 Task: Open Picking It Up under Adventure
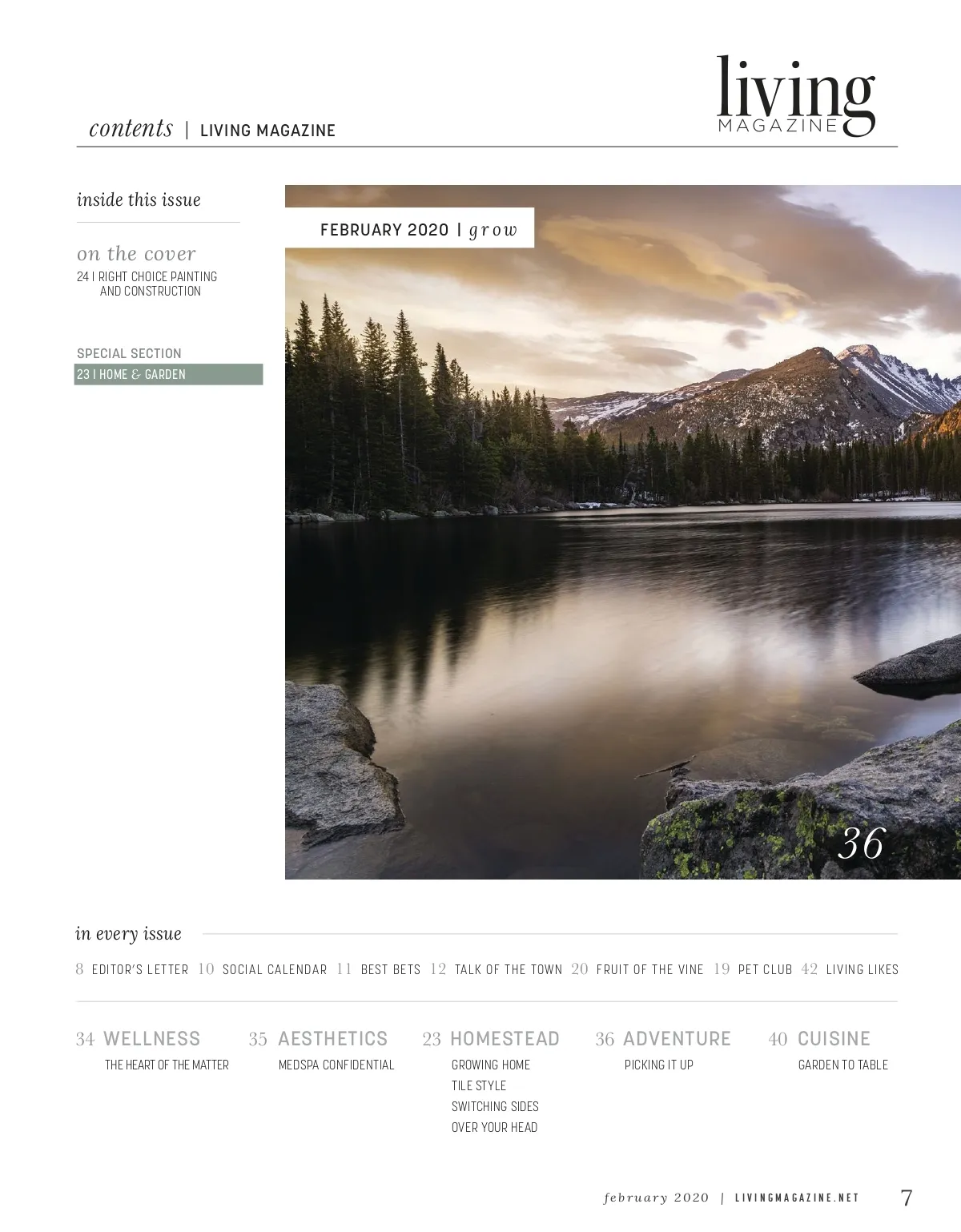tap(659, 1065)
